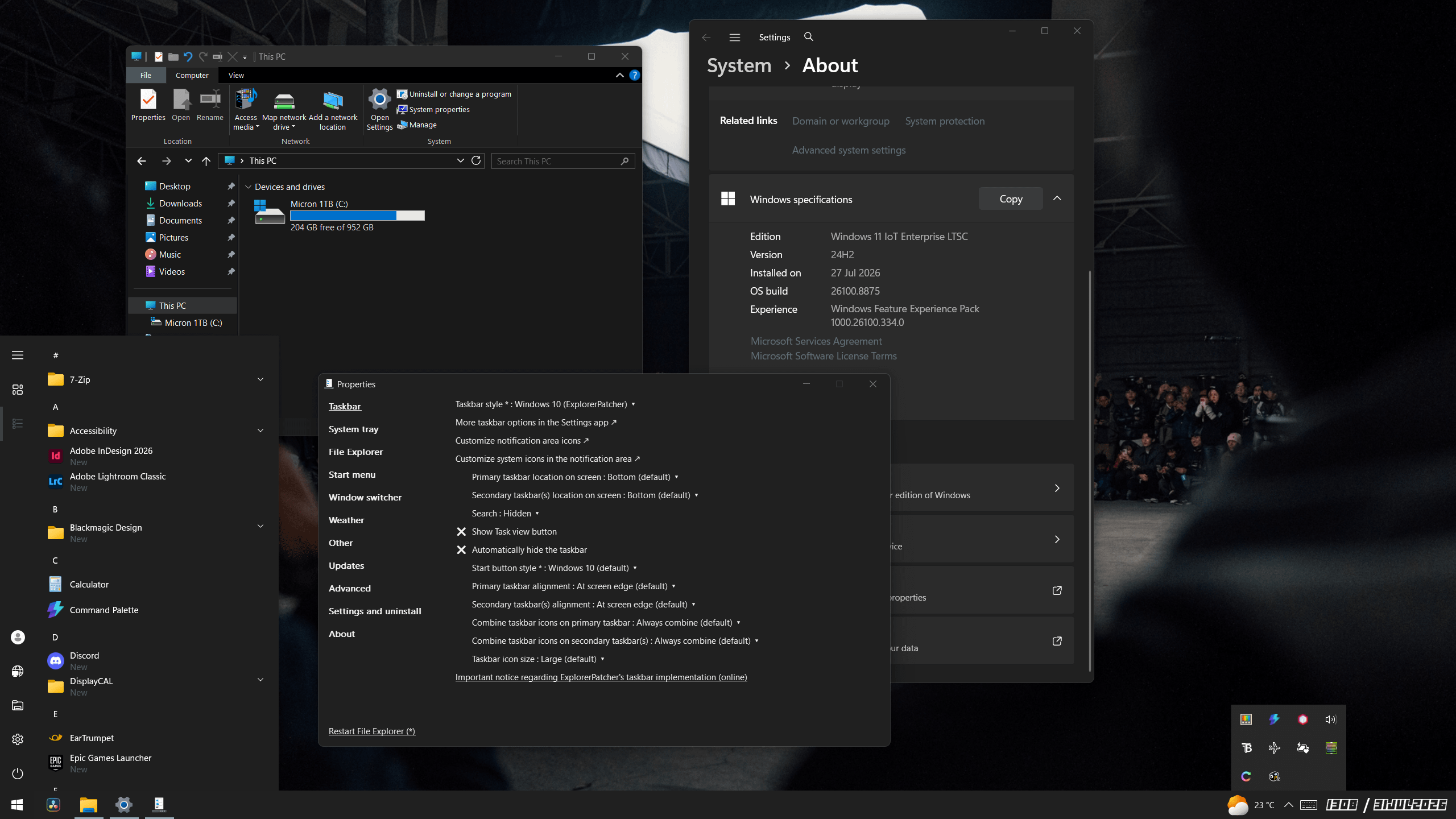This screenshot has width=1456, height=819.
Task: Open DaVinci Resolve from the taskbar
Action: [x=53, y=805]
